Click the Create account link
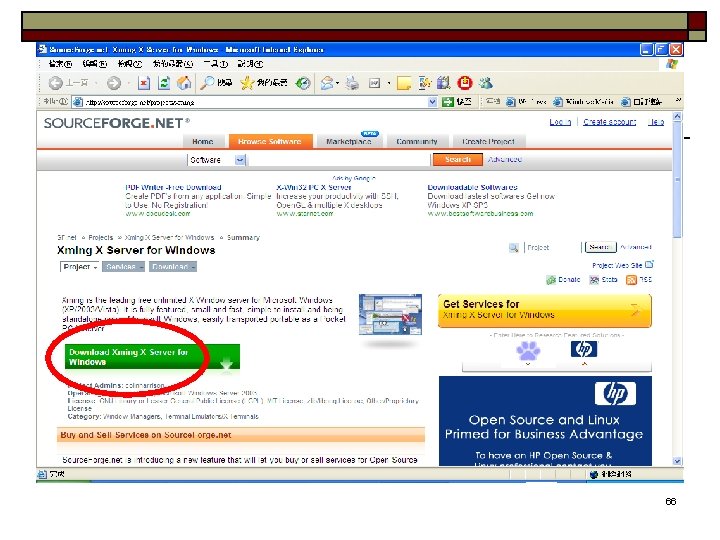The height and width of the screenshot is (540, 720). click(609, 122)
